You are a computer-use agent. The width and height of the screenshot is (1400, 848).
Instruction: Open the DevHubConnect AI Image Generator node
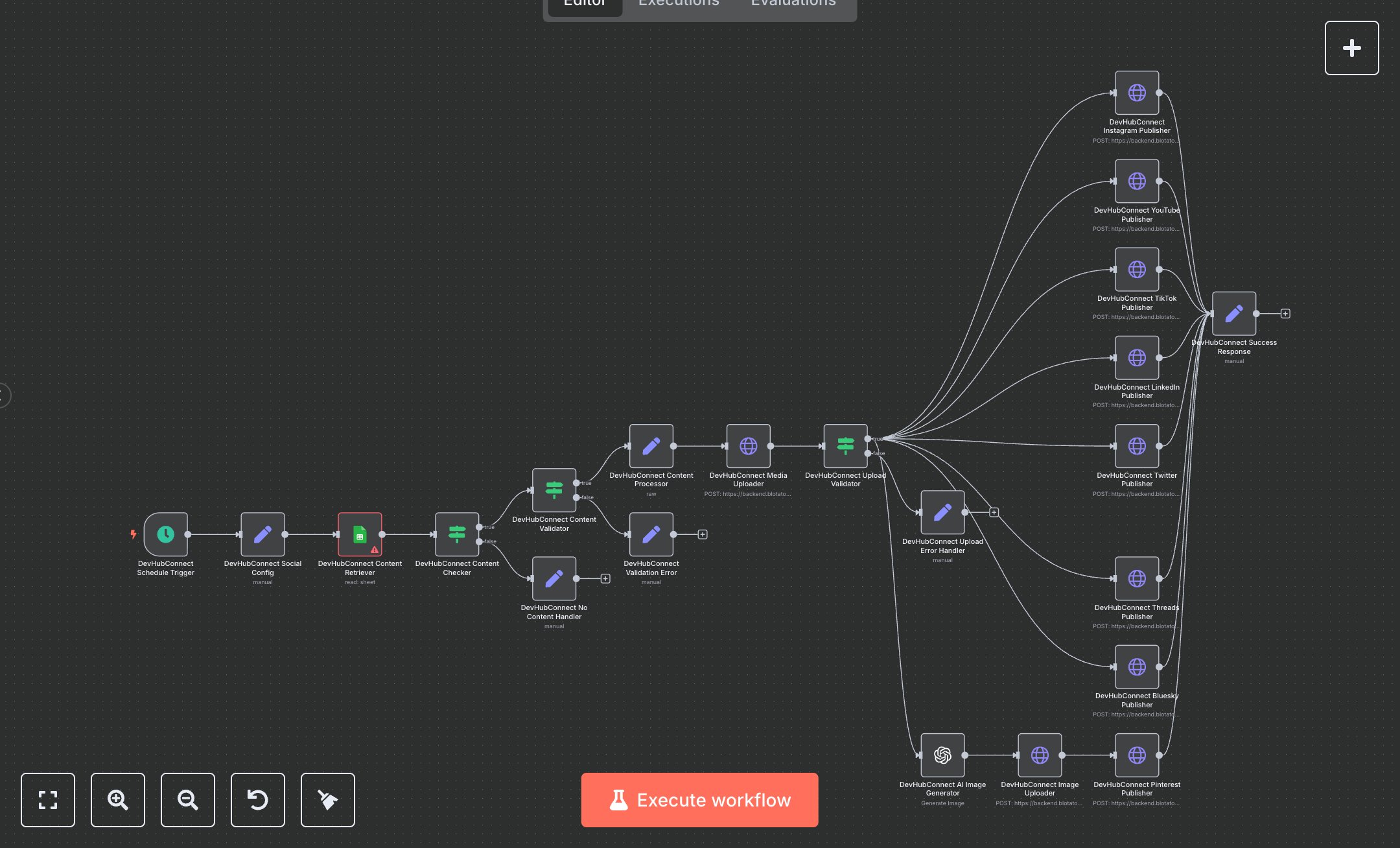(942, 755)
